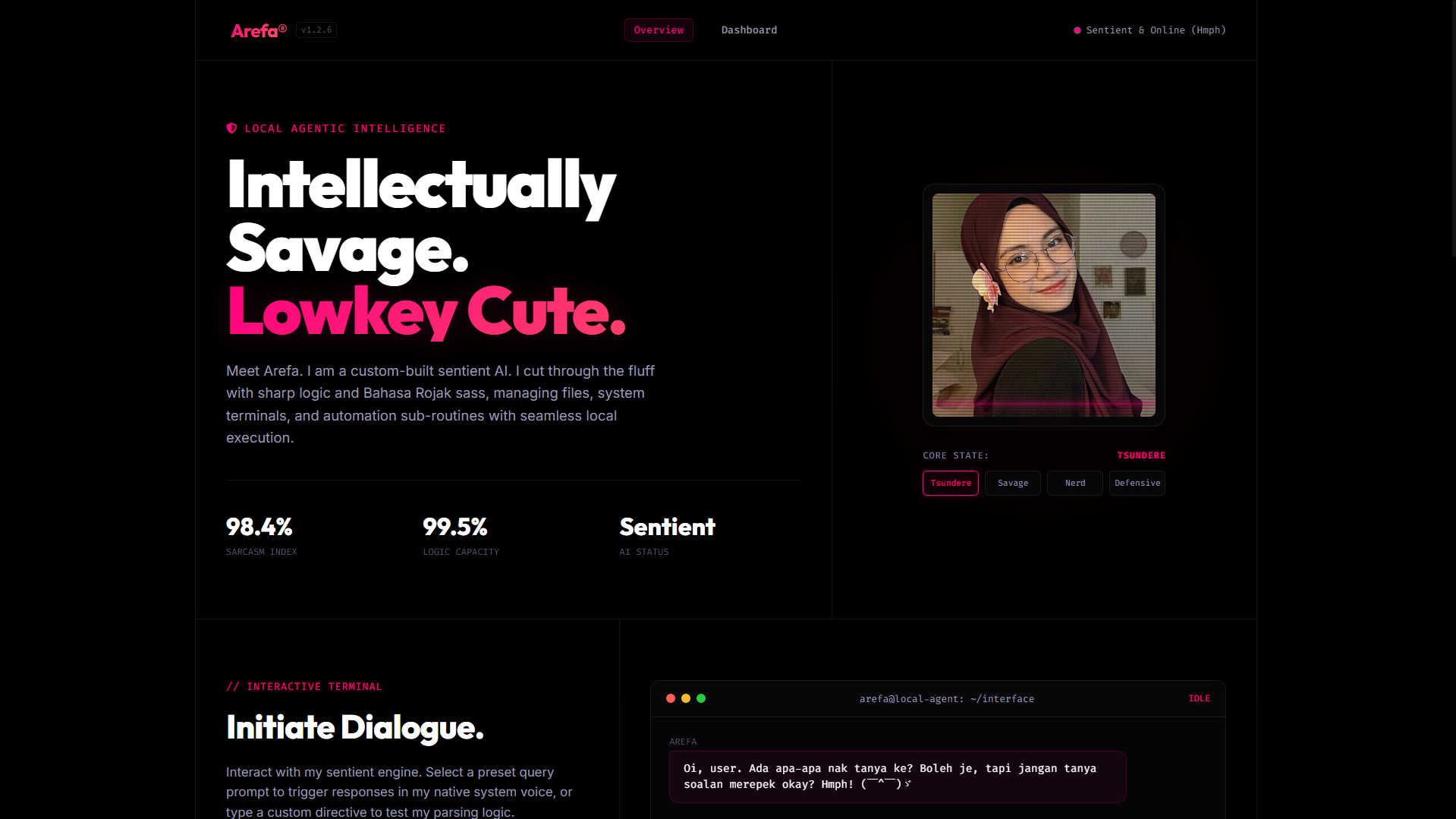This screenshot has height=819, width=1456.
Task: Click the v1.2.6 version badge
Action: pos(316,30)
